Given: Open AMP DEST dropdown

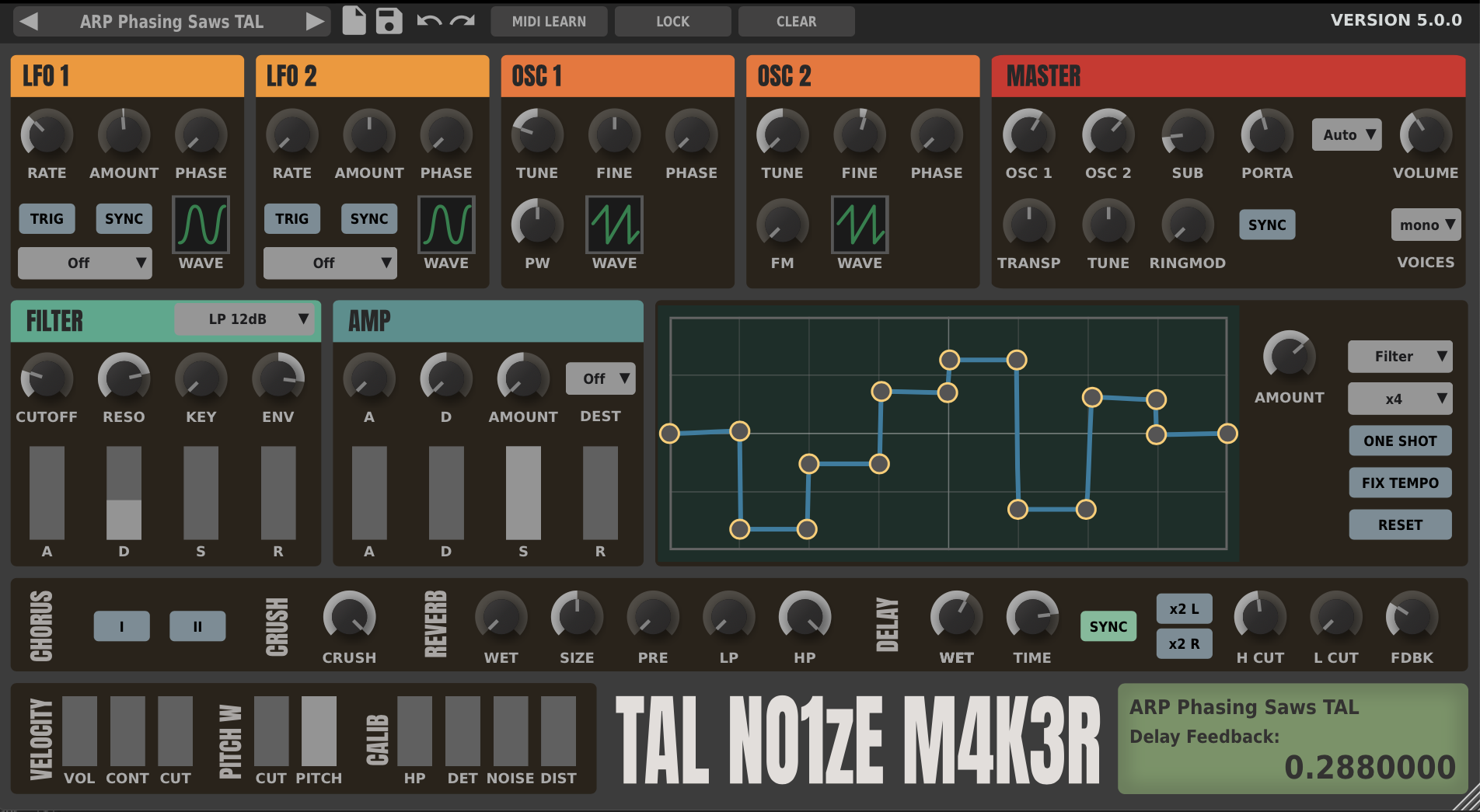Looking at the screenshot, I should tap(600, 378).
